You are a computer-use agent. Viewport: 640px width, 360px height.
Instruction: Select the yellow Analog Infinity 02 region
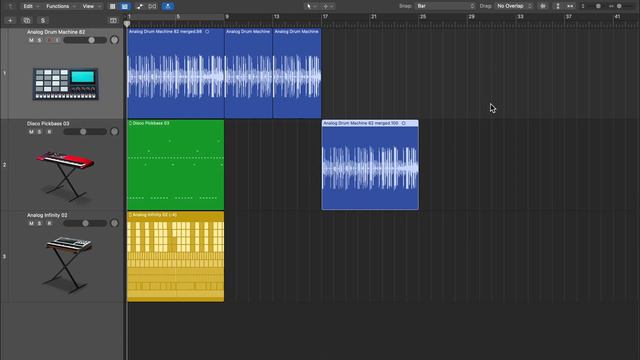(x=176, y=257)
